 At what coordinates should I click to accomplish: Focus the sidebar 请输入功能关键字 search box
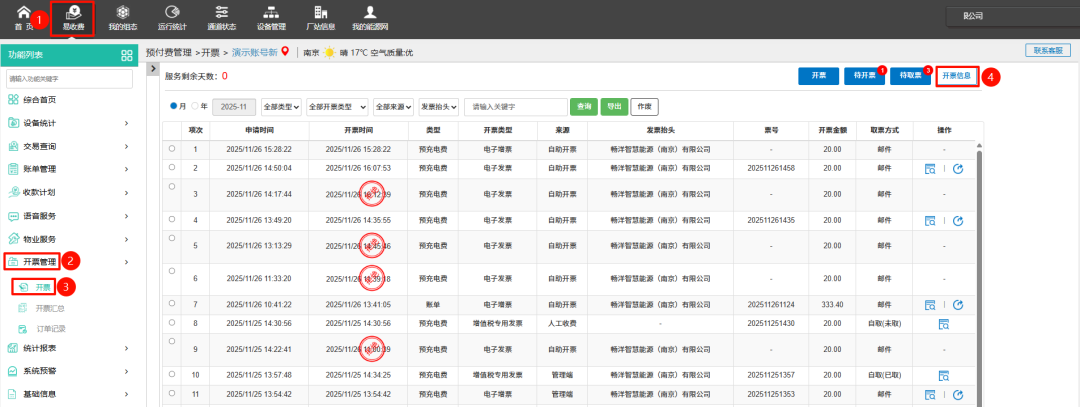69,79
